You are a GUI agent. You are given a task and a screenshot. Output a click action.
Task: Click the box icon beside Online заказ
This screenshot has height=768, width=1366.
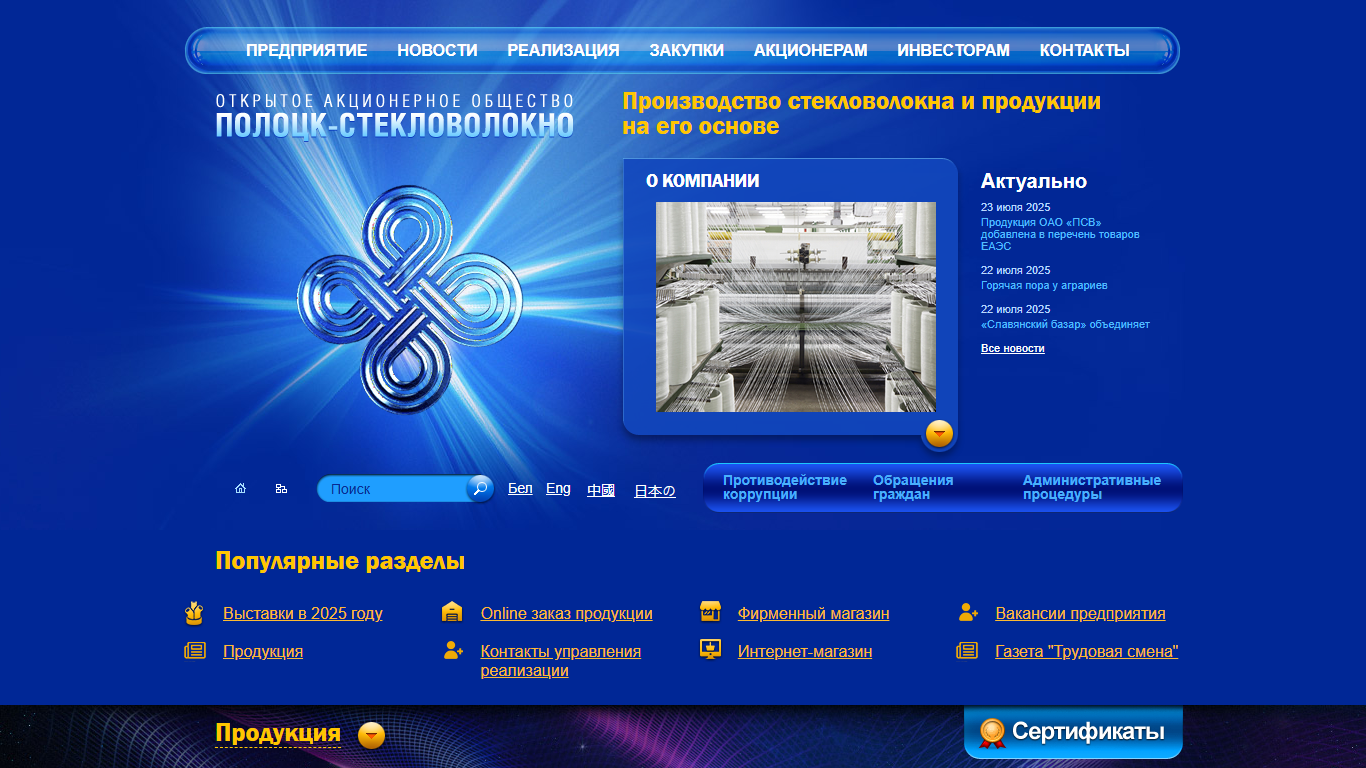coord(452,613)
